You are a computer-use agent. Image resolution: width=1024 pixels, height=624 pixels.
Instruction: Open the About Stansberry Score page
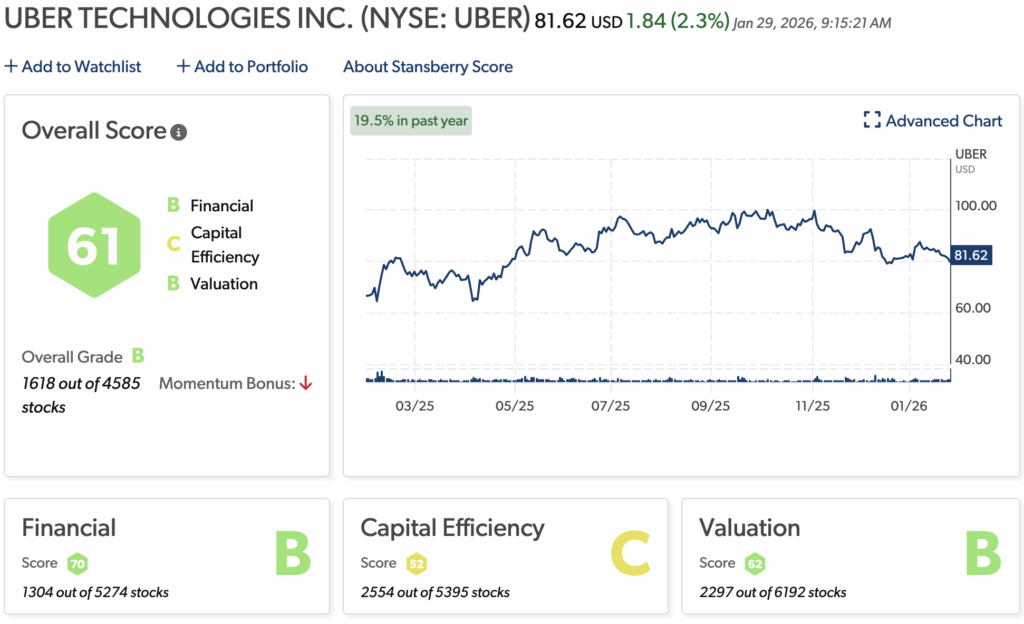pos(427,66)
